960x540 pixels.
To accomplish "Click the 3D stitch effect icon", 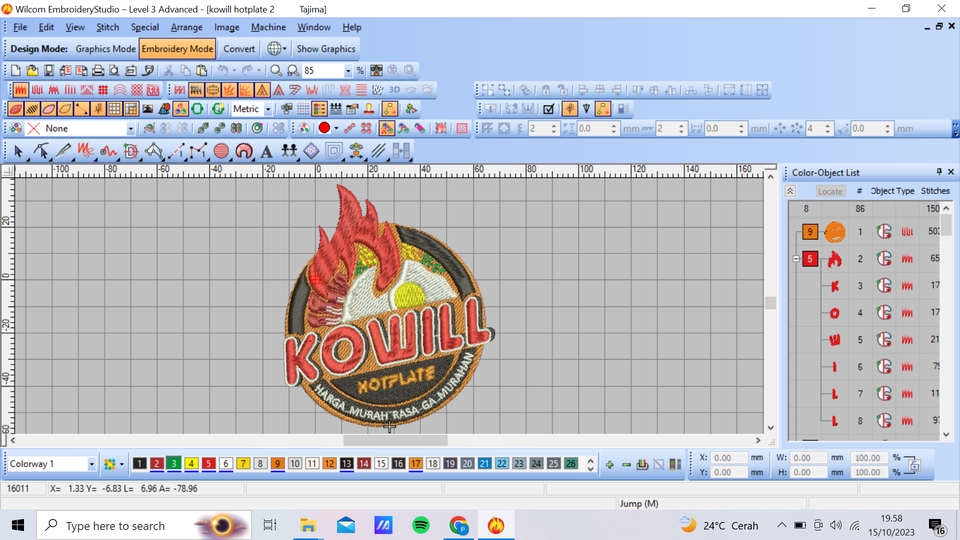I will click(x=394, y=90).
